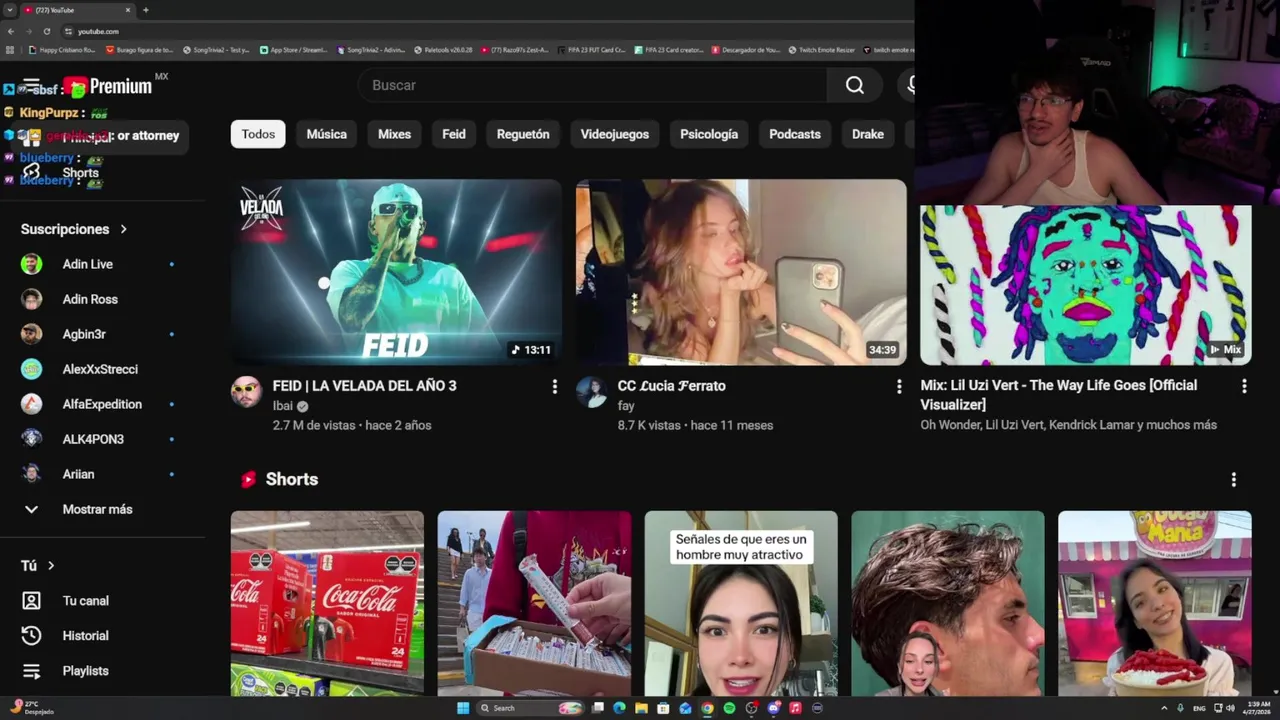The image size is (1280, 720).
Task: Open the Twitch Emote Resizer bookmark
Action: [x=823, y=50]
